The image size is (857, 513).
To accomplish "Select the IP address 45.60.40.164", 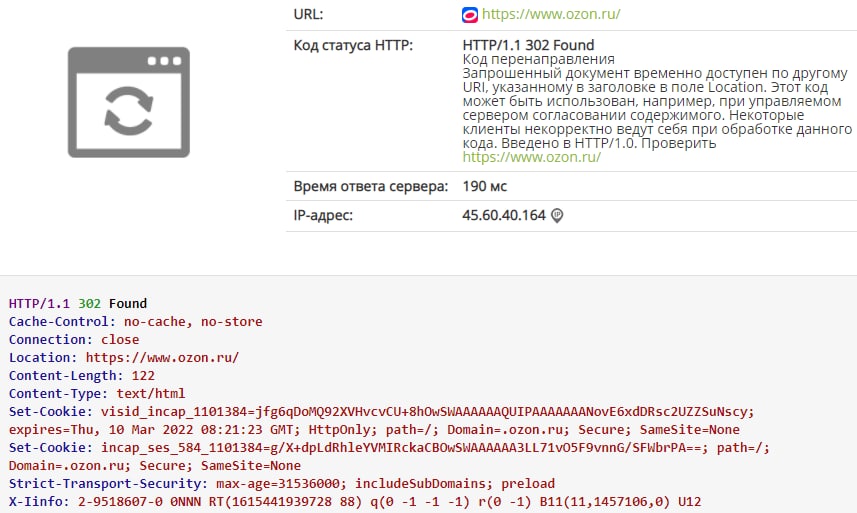I will click(504, 215).
